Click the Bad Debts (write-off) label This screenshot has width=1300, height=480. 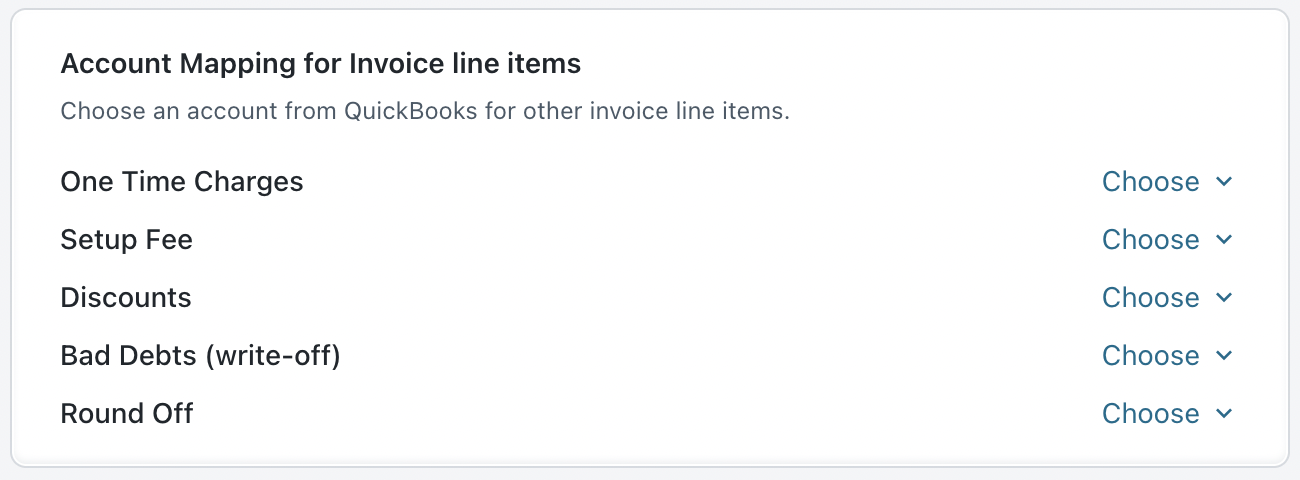200,356
